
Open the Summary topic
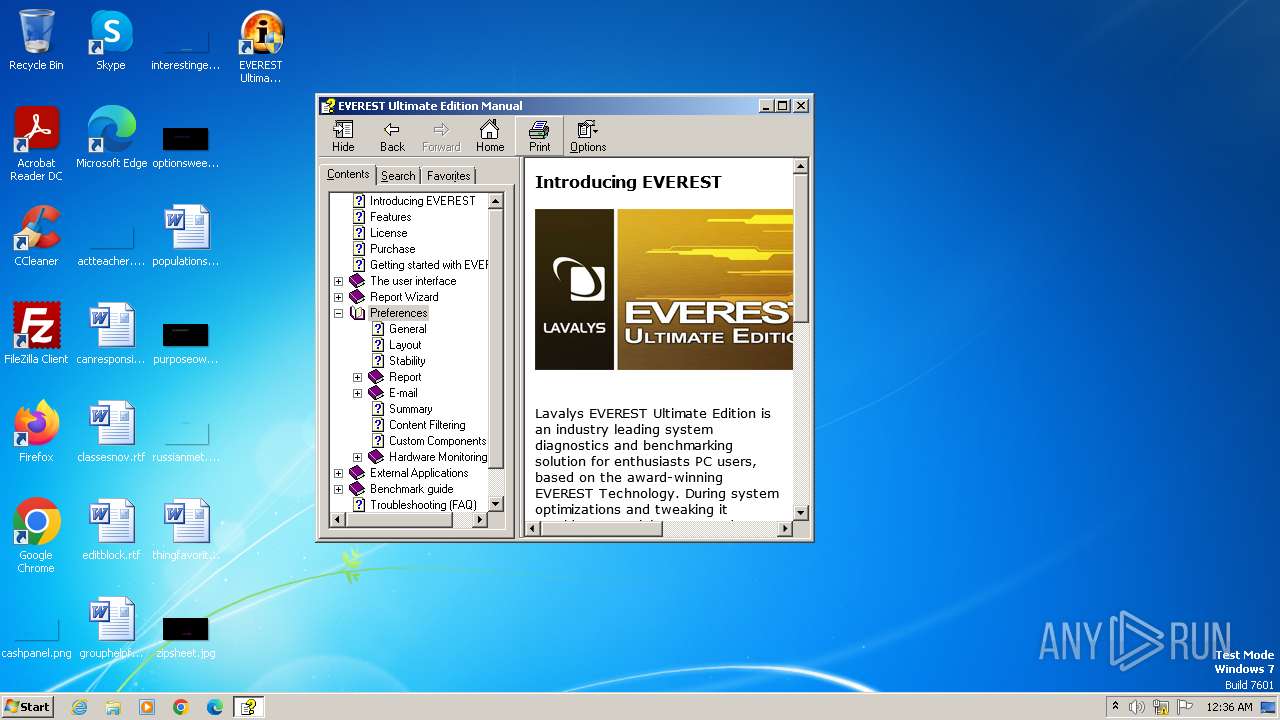click(x=410, y=409)
